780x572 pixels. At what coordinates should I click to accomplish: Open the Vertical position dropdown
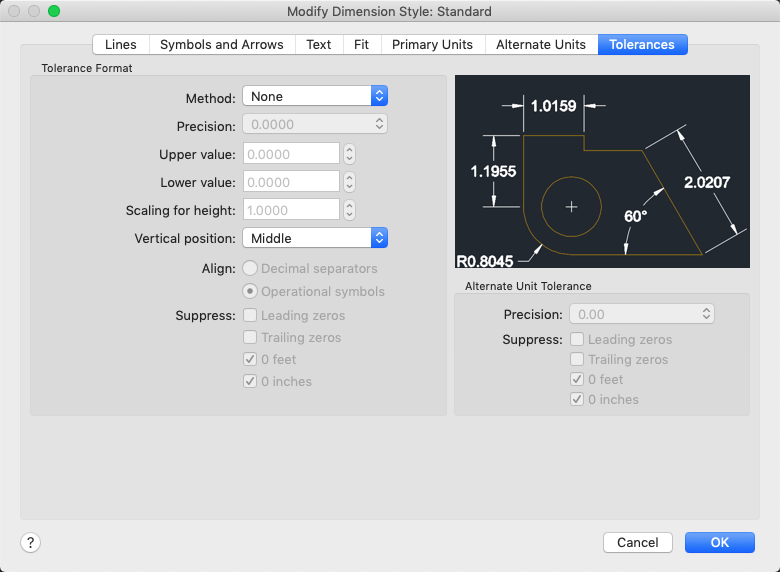[314, 238]
